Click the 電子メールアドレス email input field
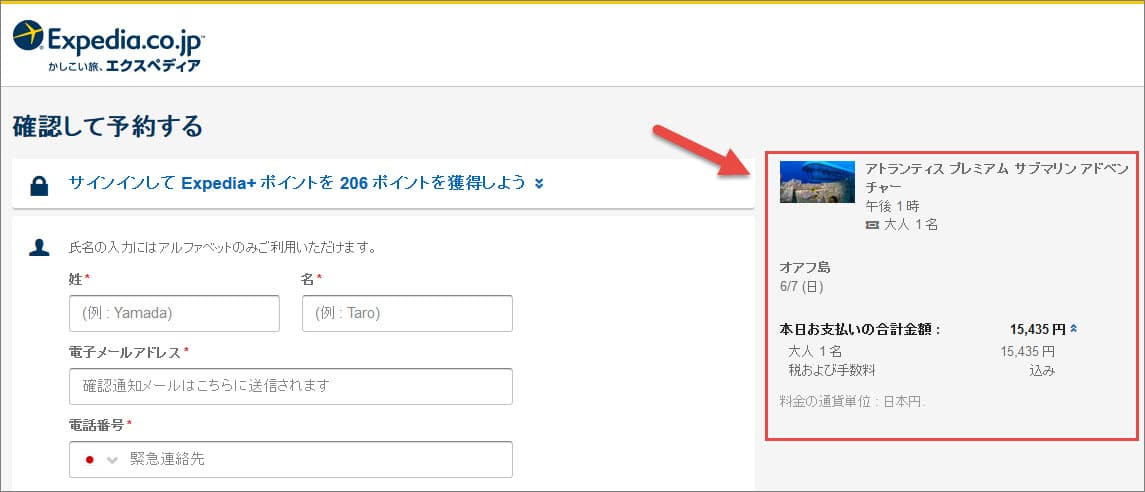This screenshot has height=492, width=1145. (x=291, y=386)
